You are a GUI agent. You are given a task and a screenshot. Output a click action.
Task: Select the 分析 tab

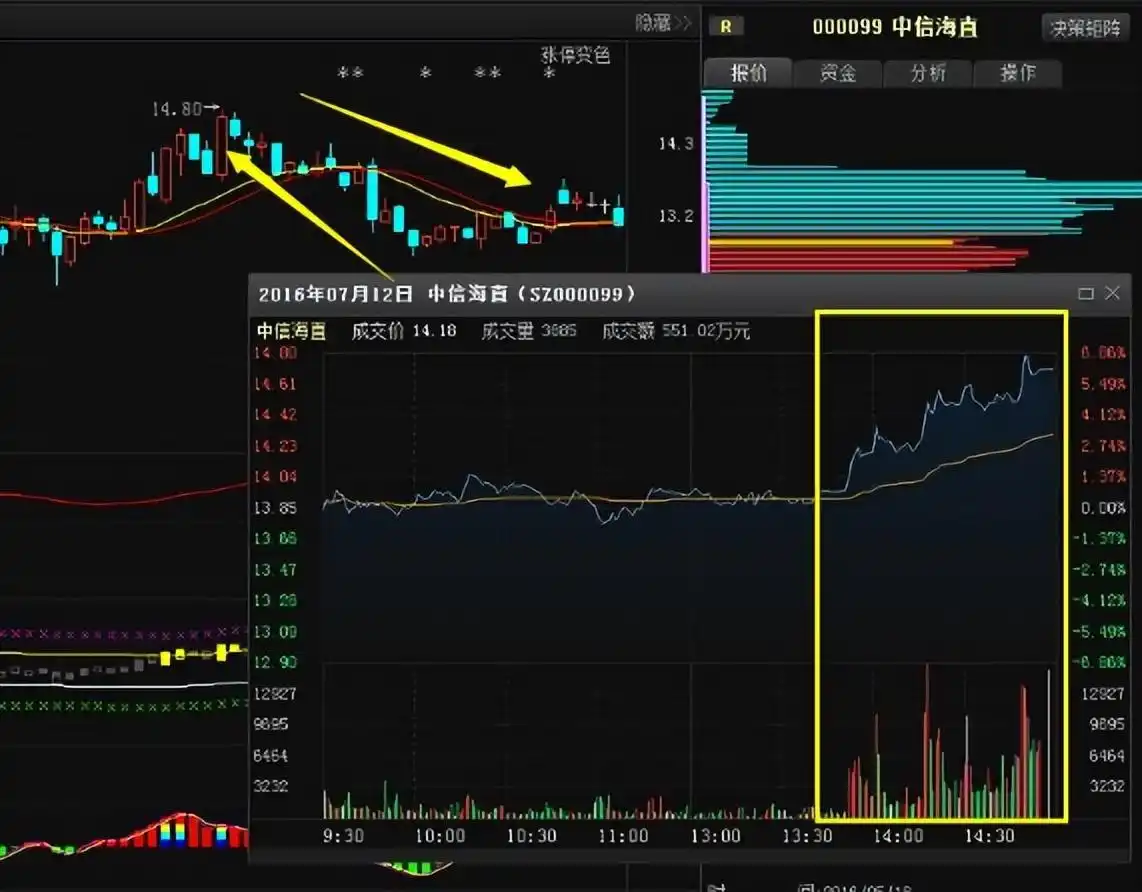[927, 73]
